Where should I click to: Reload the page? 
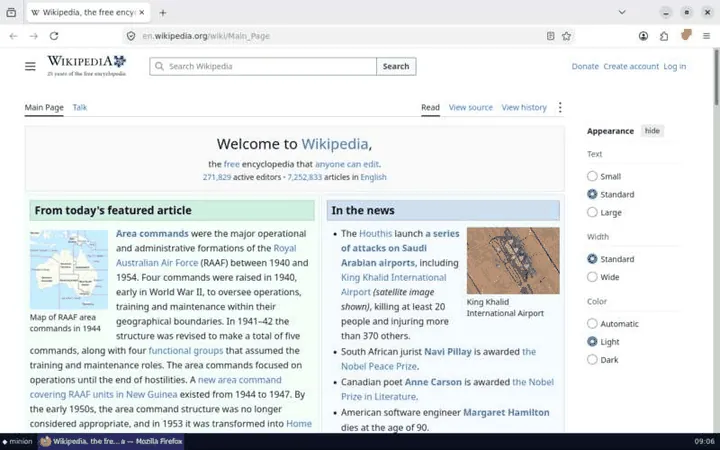(54, 36)
